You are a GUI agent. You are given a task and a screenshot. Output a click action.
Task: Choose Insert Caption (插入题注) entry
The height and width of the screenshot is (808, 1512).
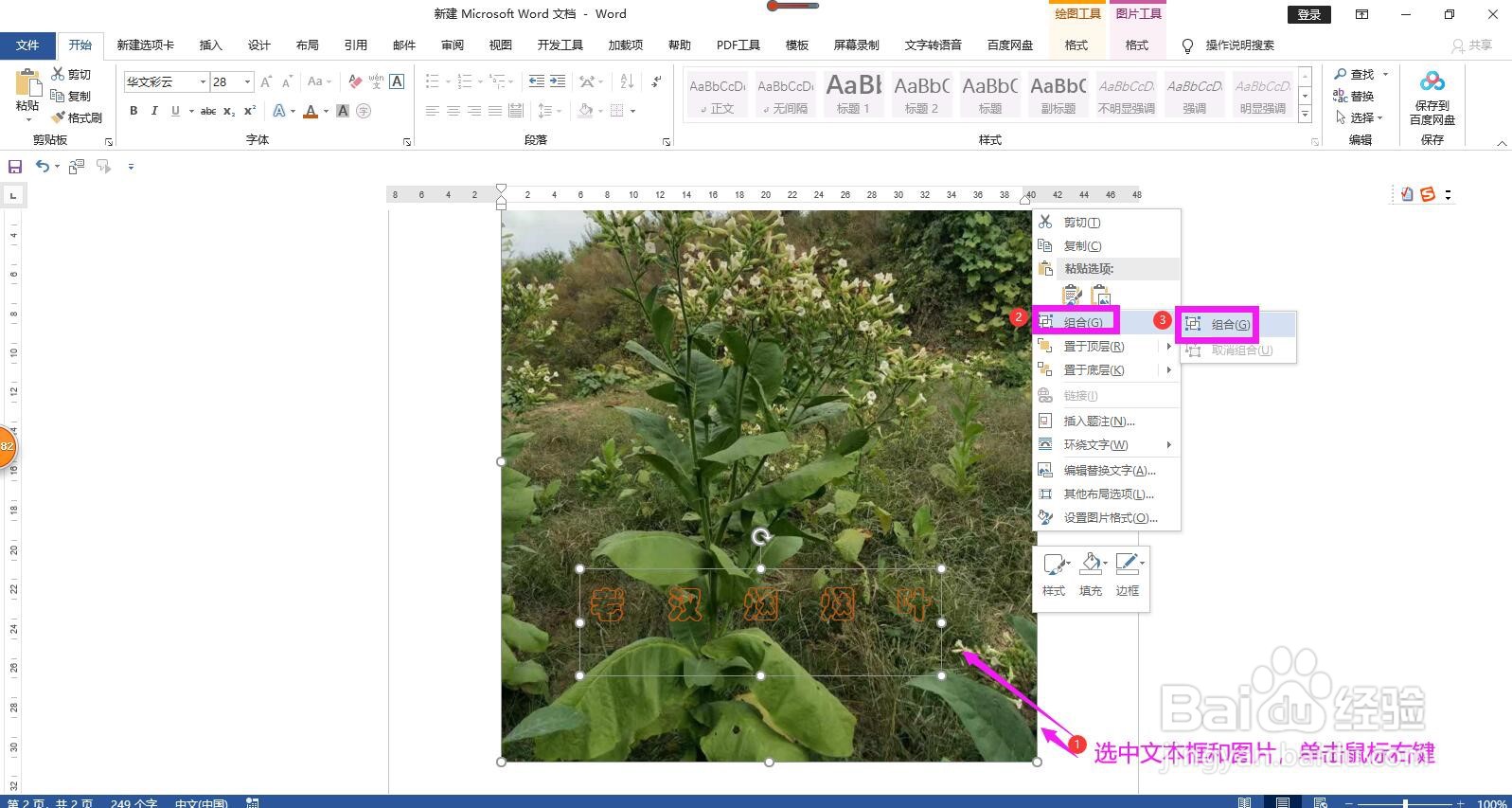pyautogui.click(x=1106, y=422)
